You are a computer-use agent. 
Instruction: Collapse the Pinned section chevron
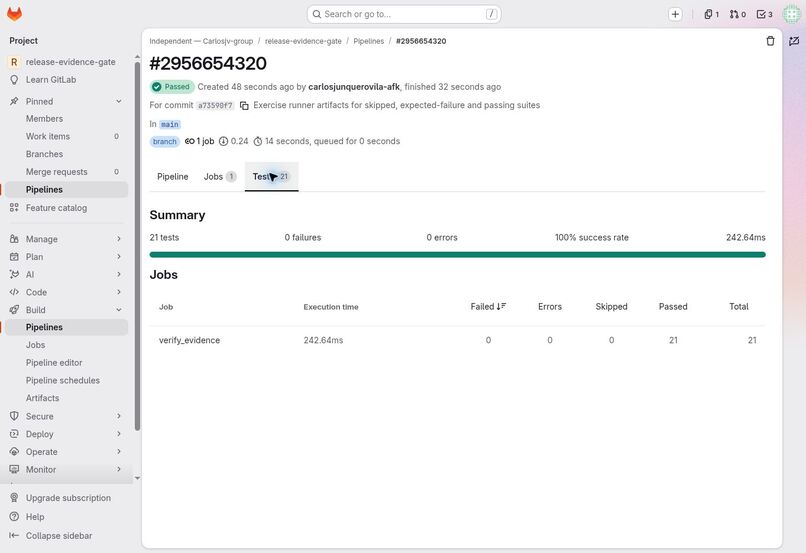coord(119,101)
